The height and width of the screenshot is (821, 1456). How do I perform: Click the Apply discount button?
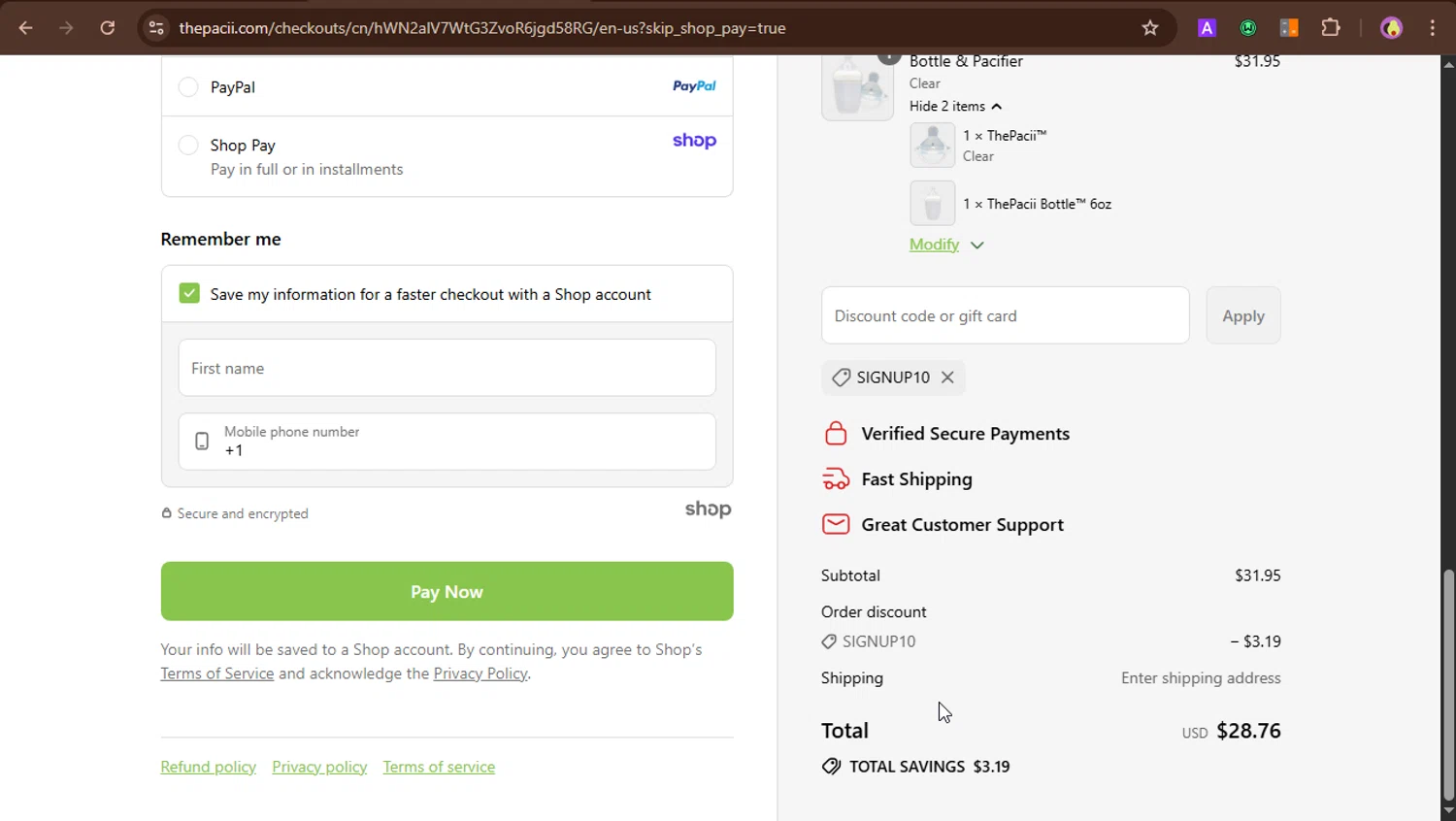(x=1243, y=315)
